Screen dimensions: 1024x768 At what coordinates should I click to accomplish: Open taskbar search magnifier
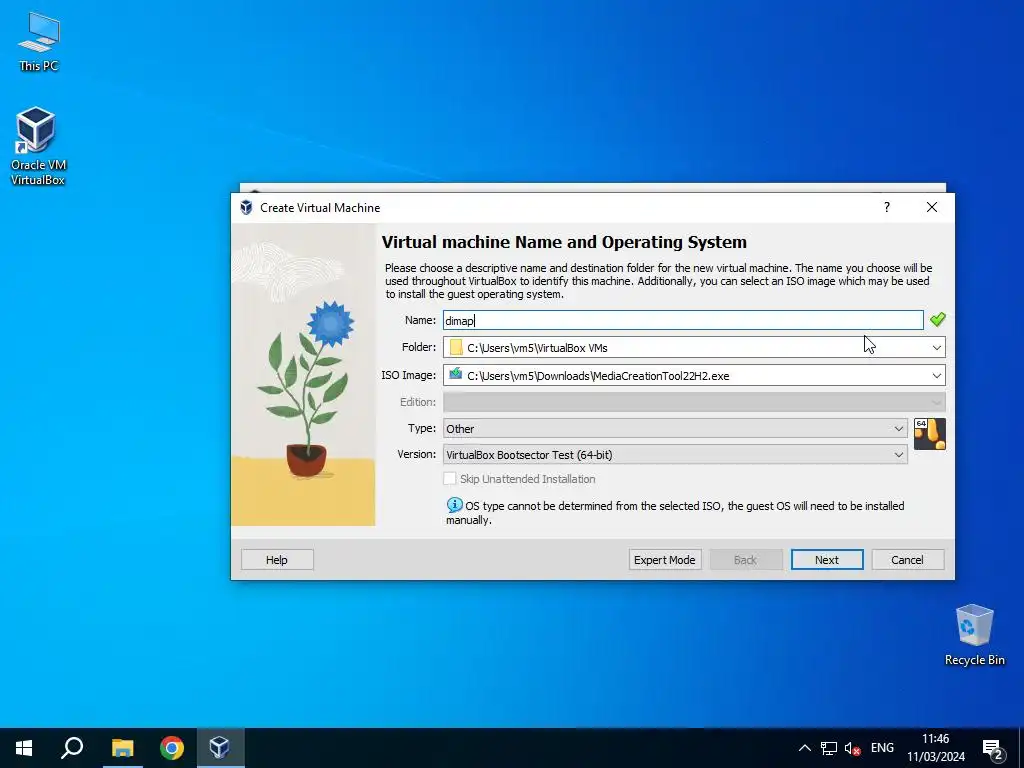(72, 748)
